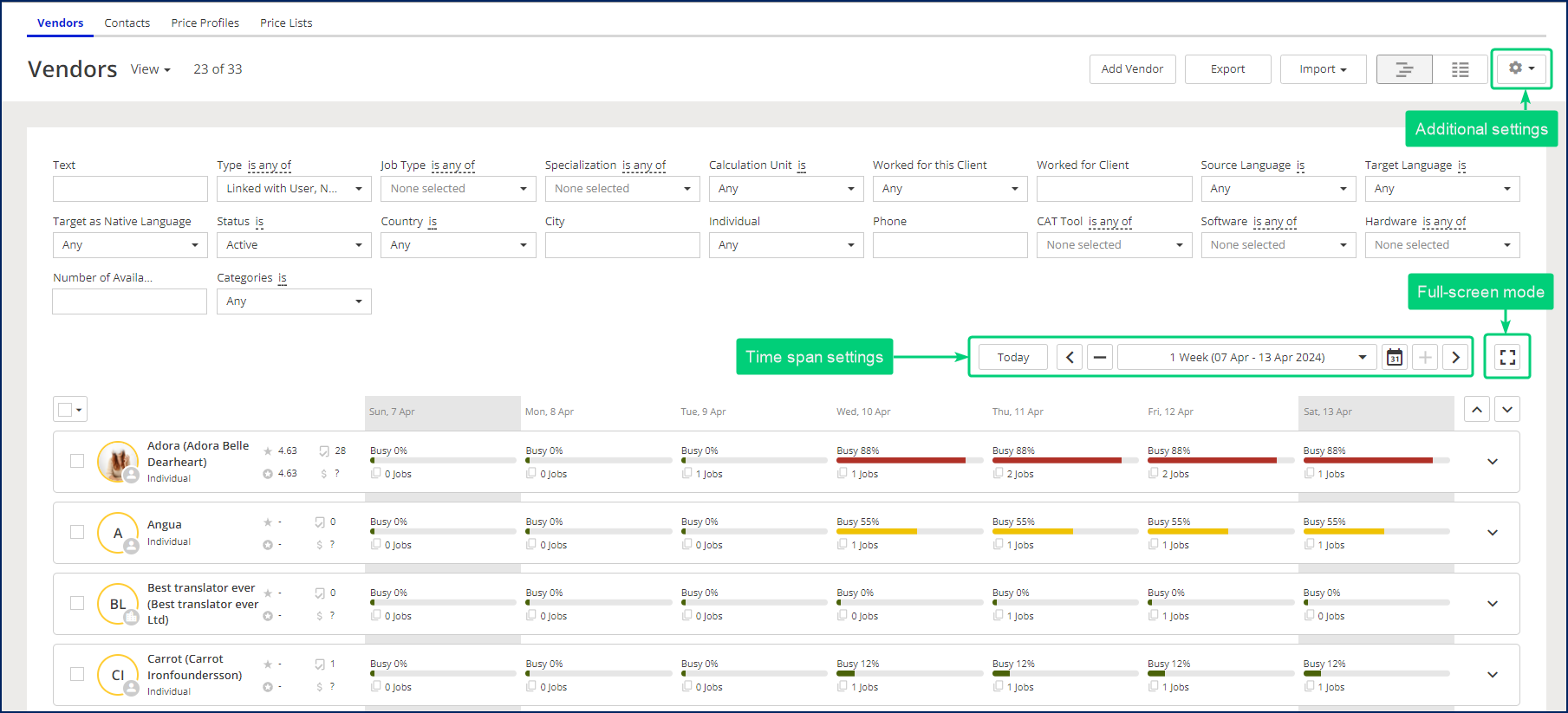1568x713 pixels.
Task: Expand Angua's row details
Action: [x=1493, y=533]
